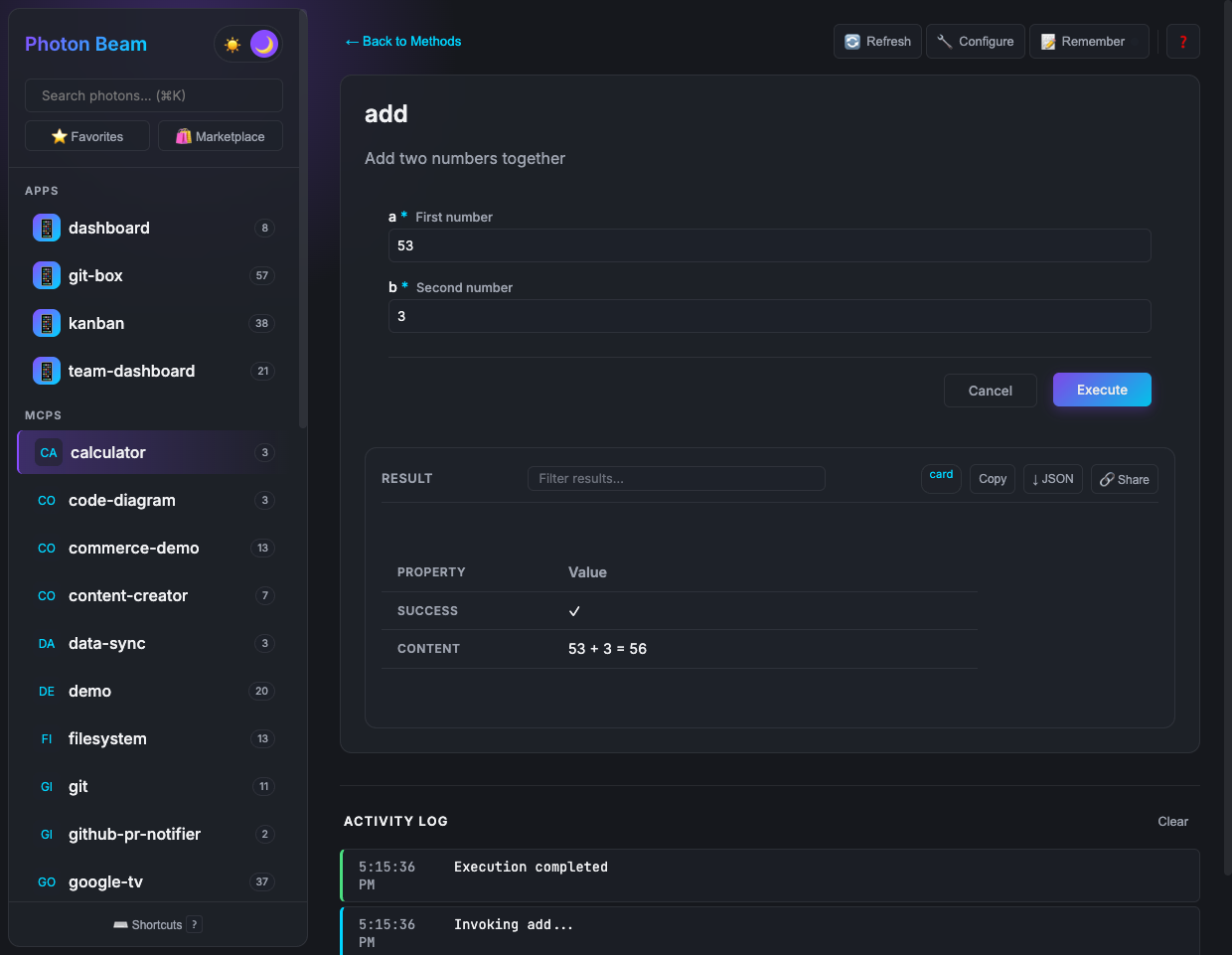Click the 'Invoking add...' log entry
The image size is (1232, 955).
(x=770, y=932)
